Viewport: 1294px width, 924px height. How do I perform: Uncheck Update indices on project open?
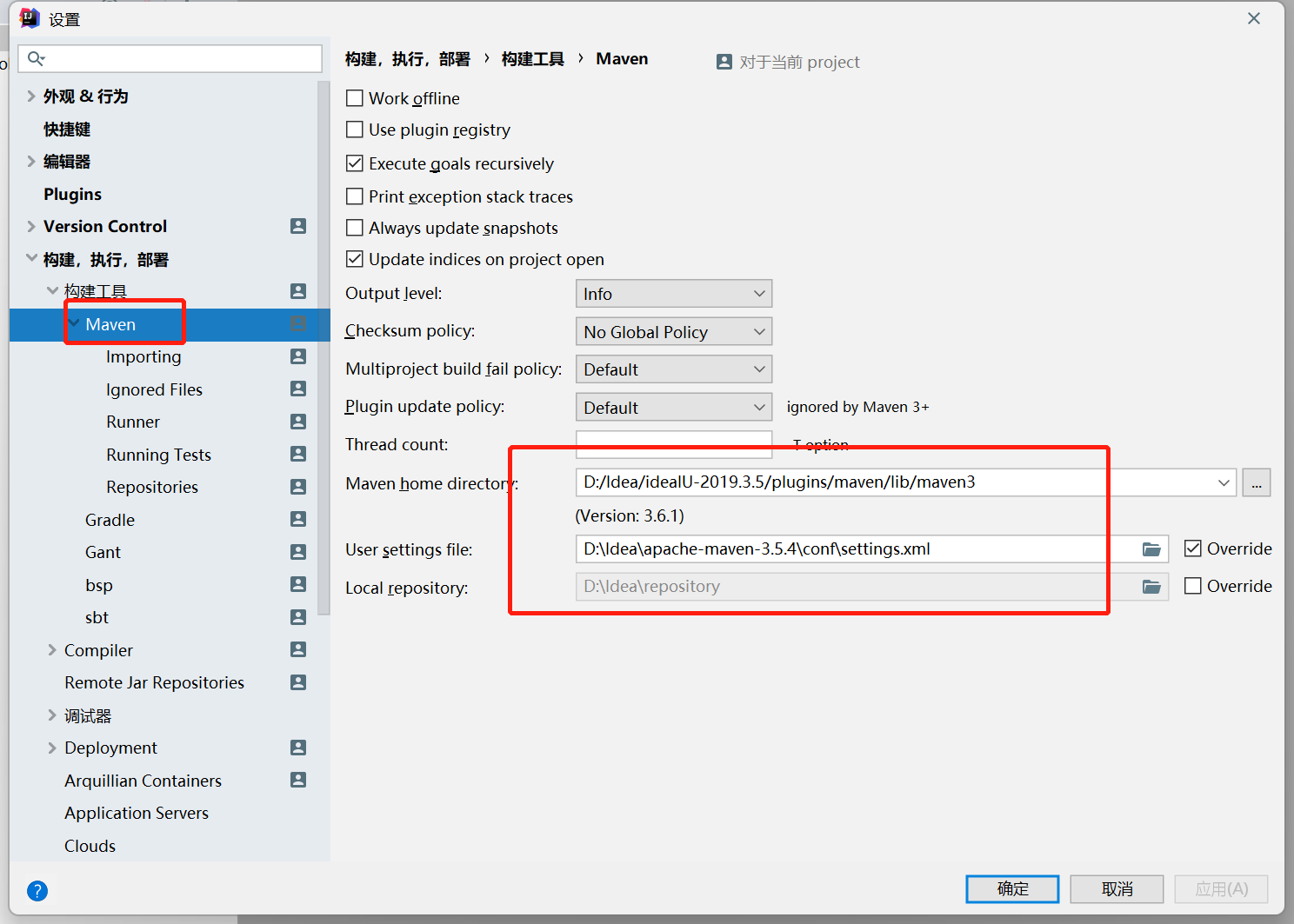click(355, 259)
